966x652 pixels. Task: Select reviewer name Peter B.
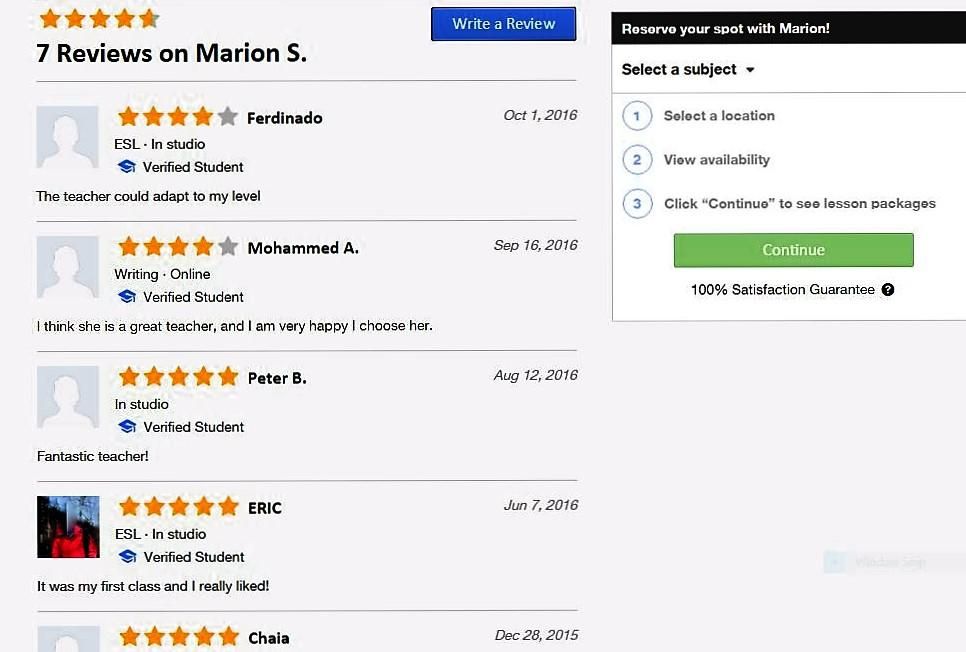[276, 378]
